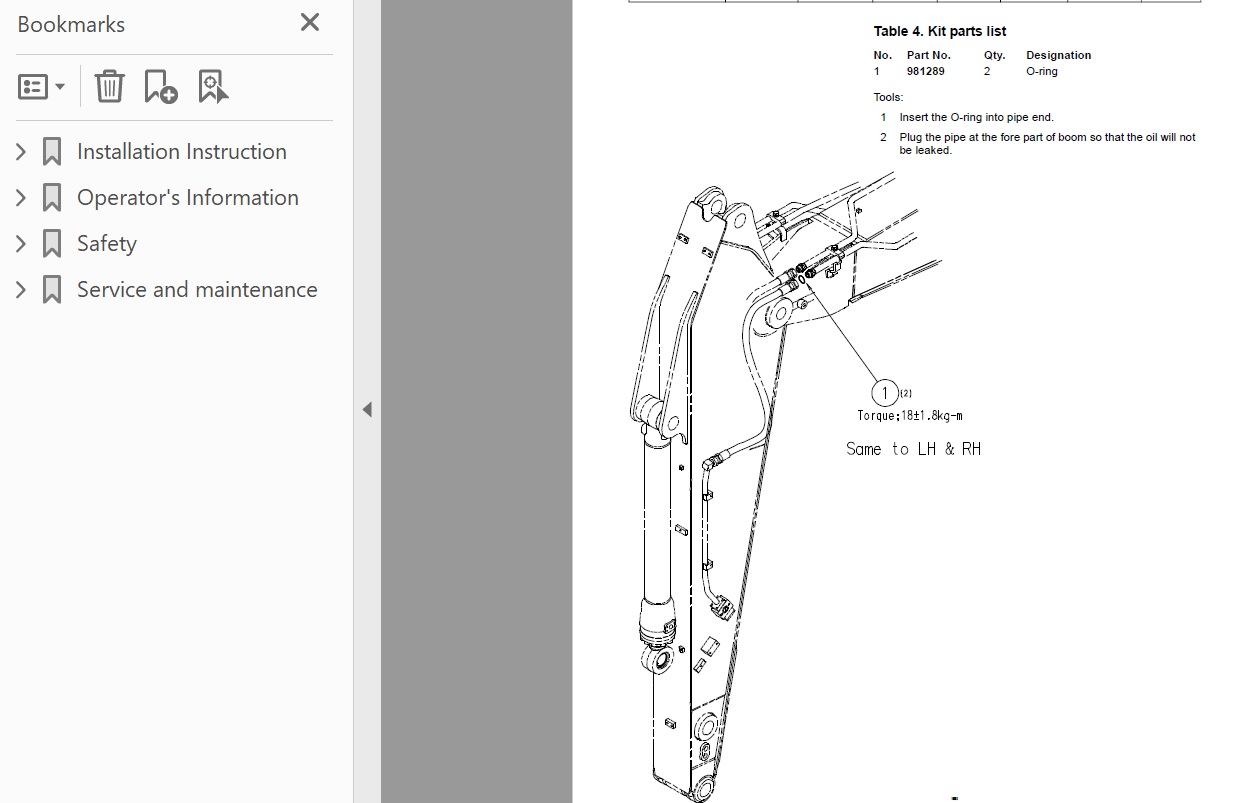Screen dimensions: 1246x803
Task: Jump to Operator's Information section
Action: pos(187,198)
